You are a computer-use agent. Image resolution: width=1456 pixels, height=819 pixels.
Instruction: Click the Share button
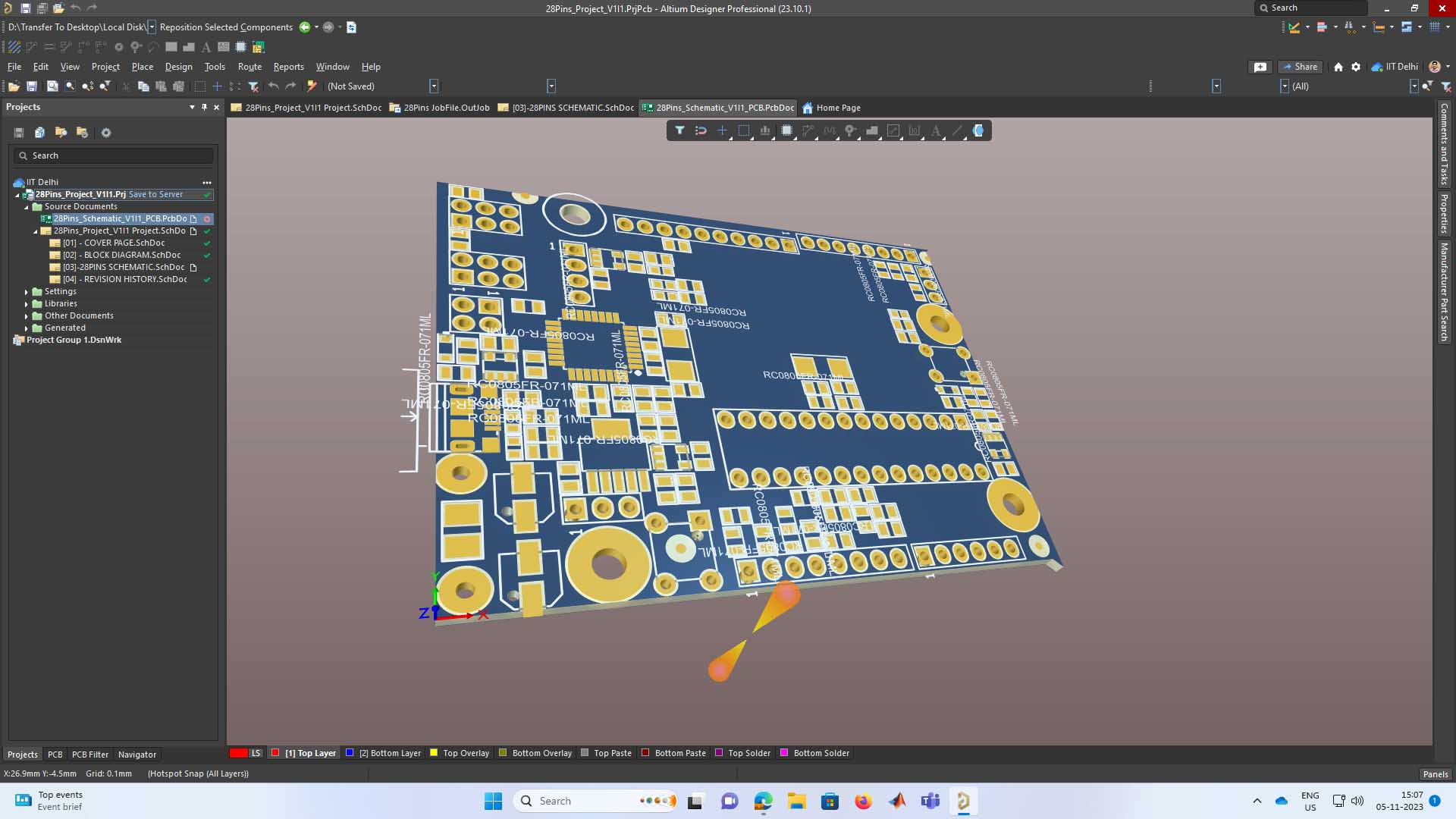pyautogui.click(x=1300, y=67)
